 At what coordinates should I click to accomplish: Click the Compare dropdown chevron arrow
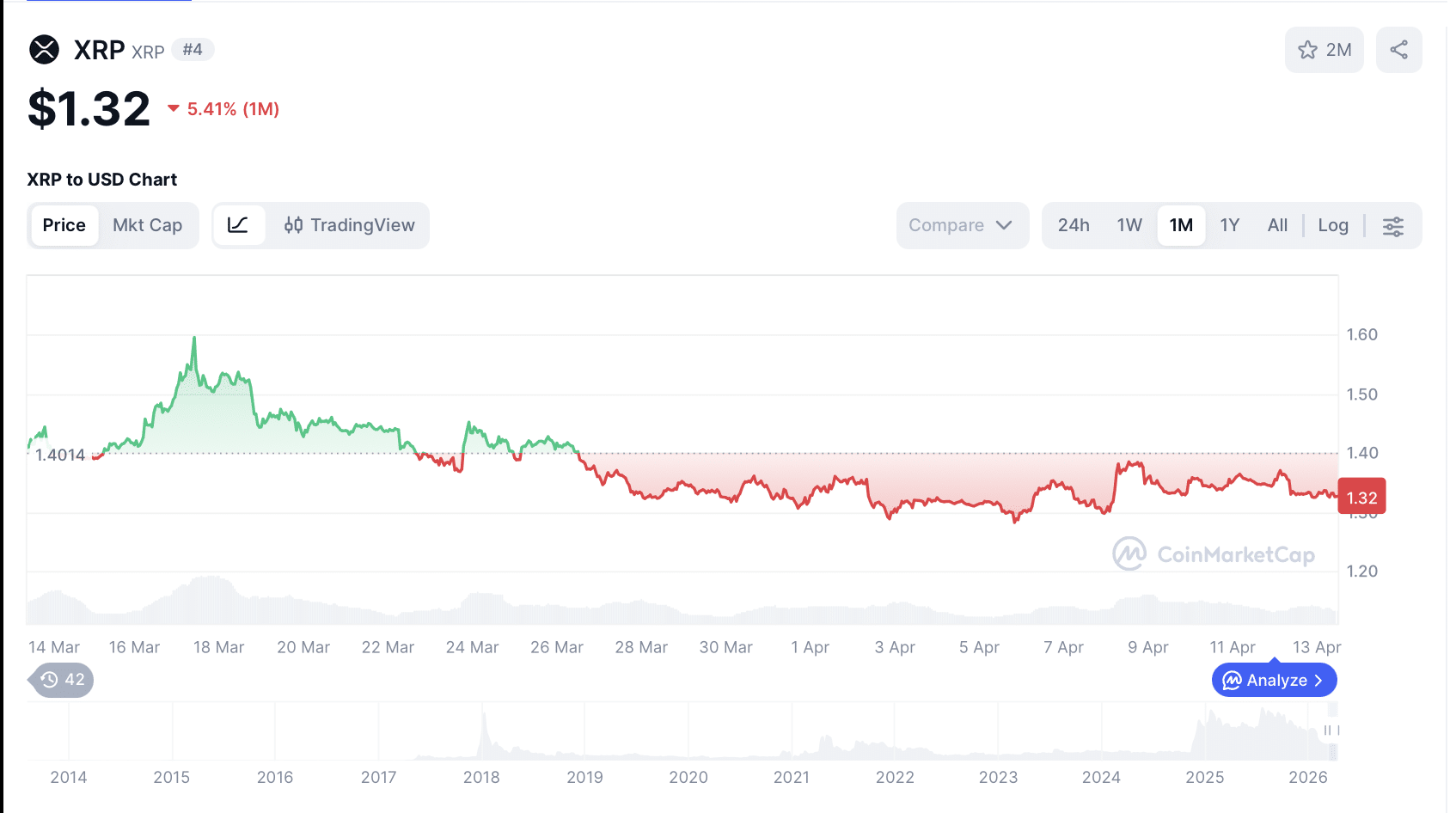(1004, 225)
